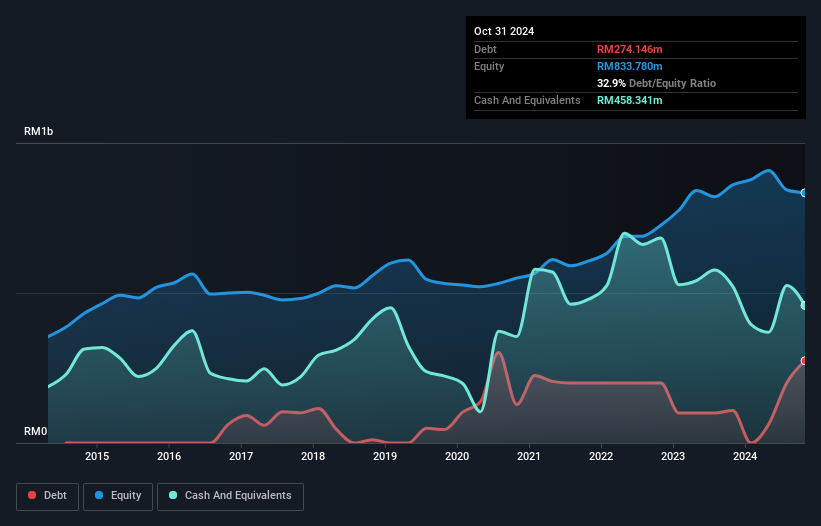Click the 2021 x-axis label
Image resolution: width=821 pixels, height=526 pixels.
click(529, 456)
